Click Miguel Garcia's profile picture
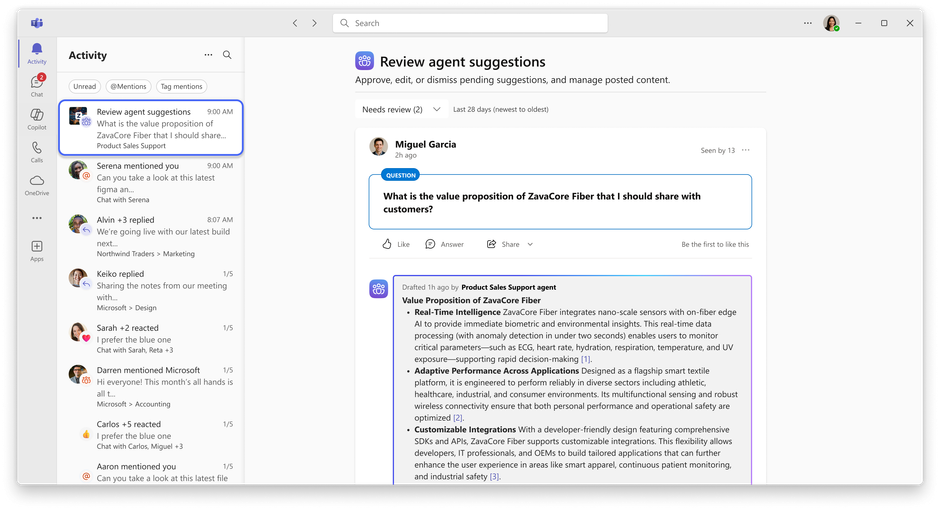This screenshot has height=510, width=940. pos(378,146)
